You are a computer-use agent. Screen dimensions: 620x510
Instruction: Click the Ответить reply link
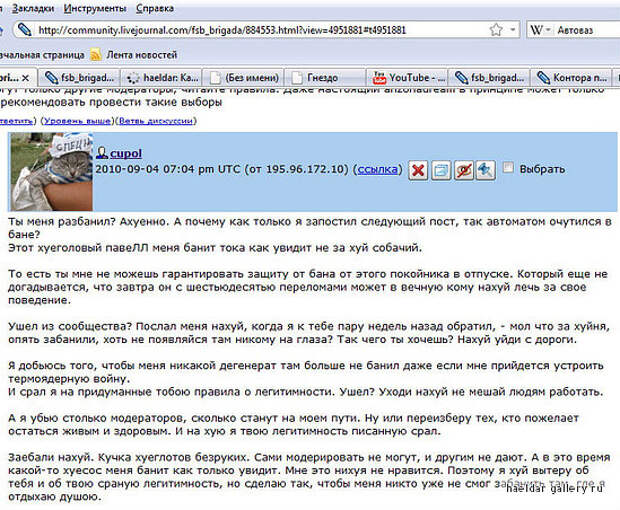[16, 121]
